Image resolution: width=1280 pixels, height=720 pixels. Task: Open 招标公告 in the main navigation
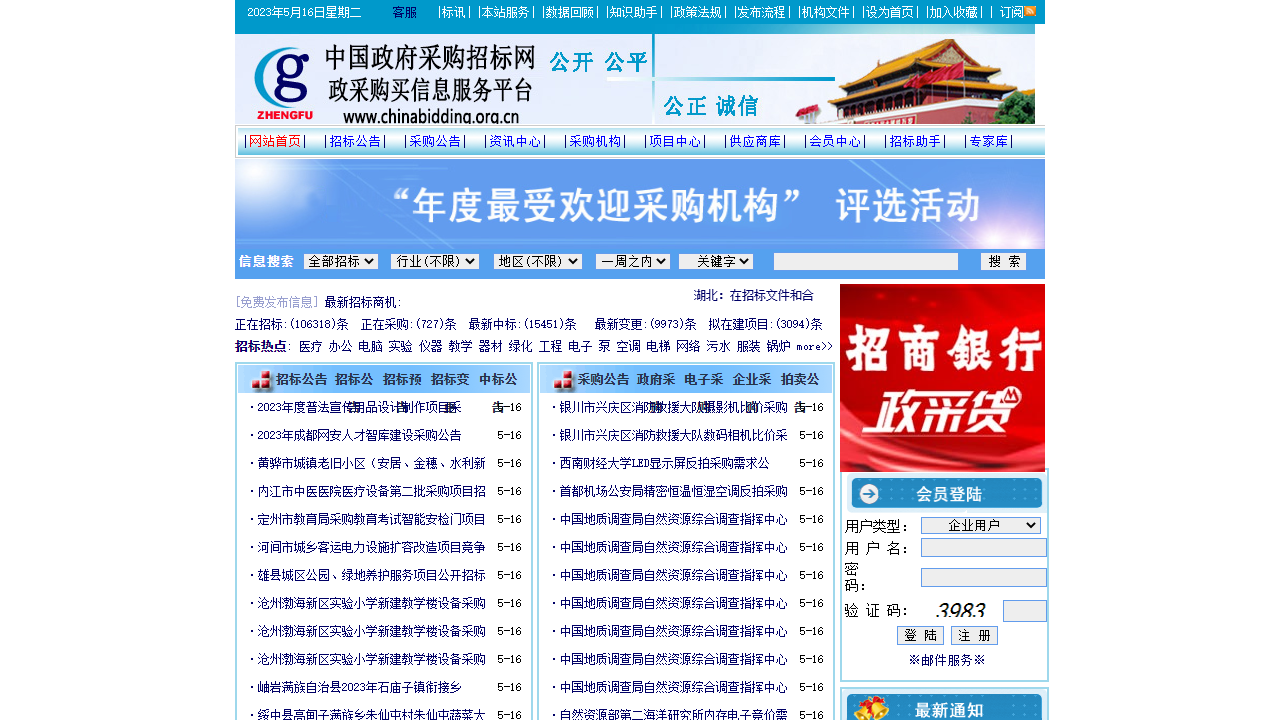point(355,142)
